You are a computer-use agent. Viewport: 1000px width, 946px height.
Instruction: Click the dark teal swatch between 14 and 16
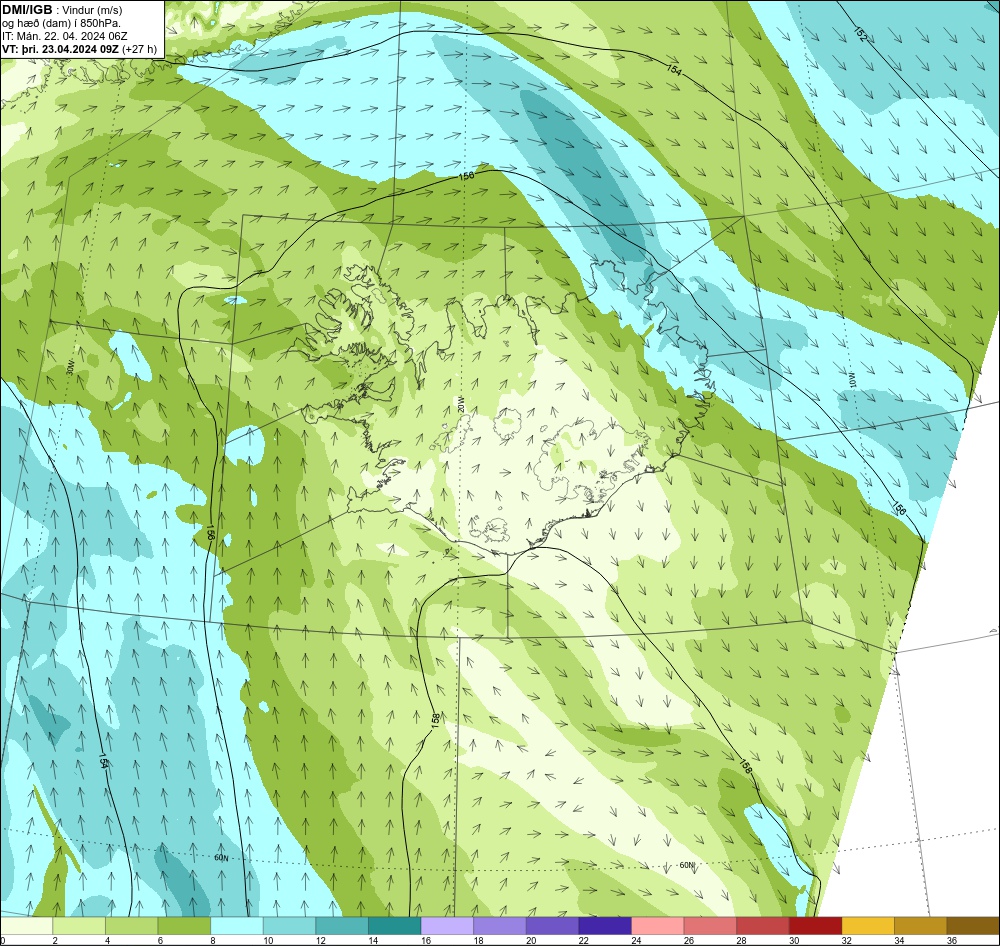(x=395, y=926)
